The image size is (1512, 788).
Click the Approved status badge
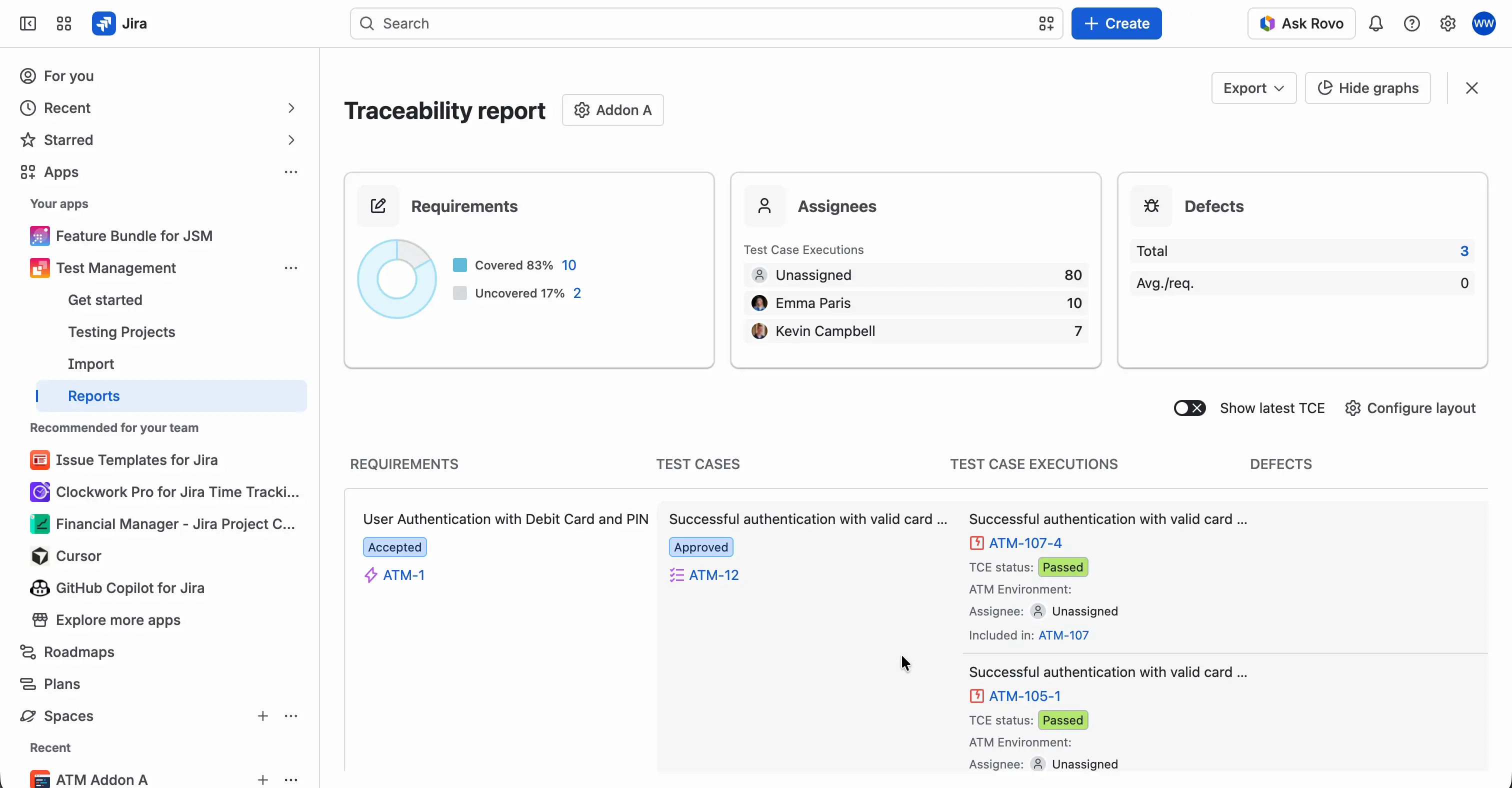(x=701, y=547)
